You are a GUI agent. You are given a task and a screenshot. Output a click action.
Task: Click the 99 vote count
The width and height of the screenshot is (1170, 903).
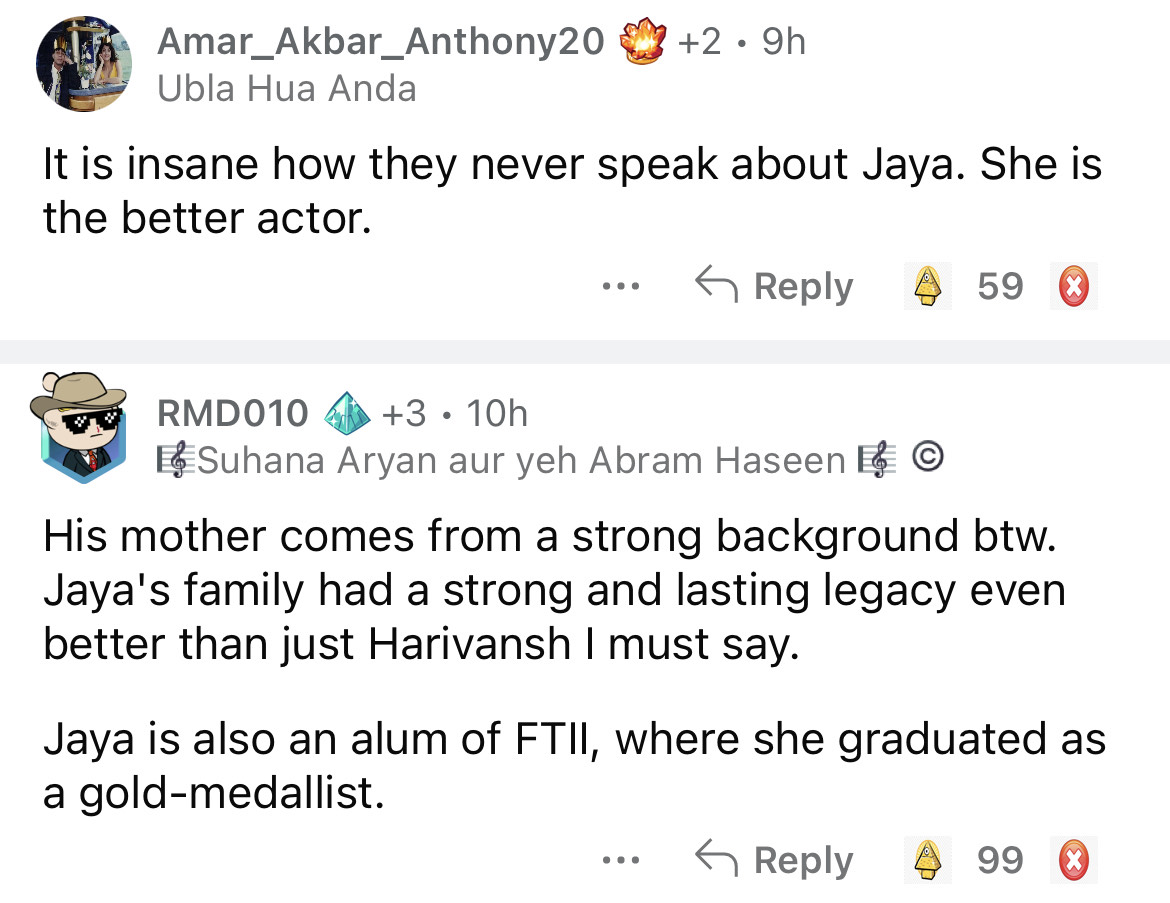pyautogui.click(x=1000, y=861)
